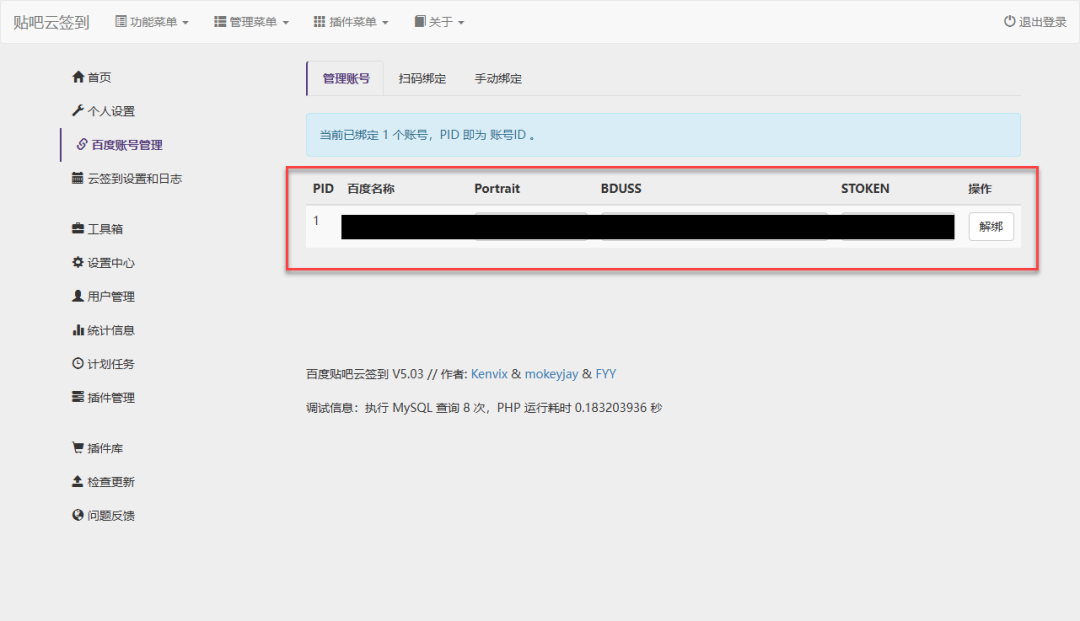Click the bar chart icon for 统计信息
The width and height of the screenshot is (1080, 621).
tap(78, 330)
